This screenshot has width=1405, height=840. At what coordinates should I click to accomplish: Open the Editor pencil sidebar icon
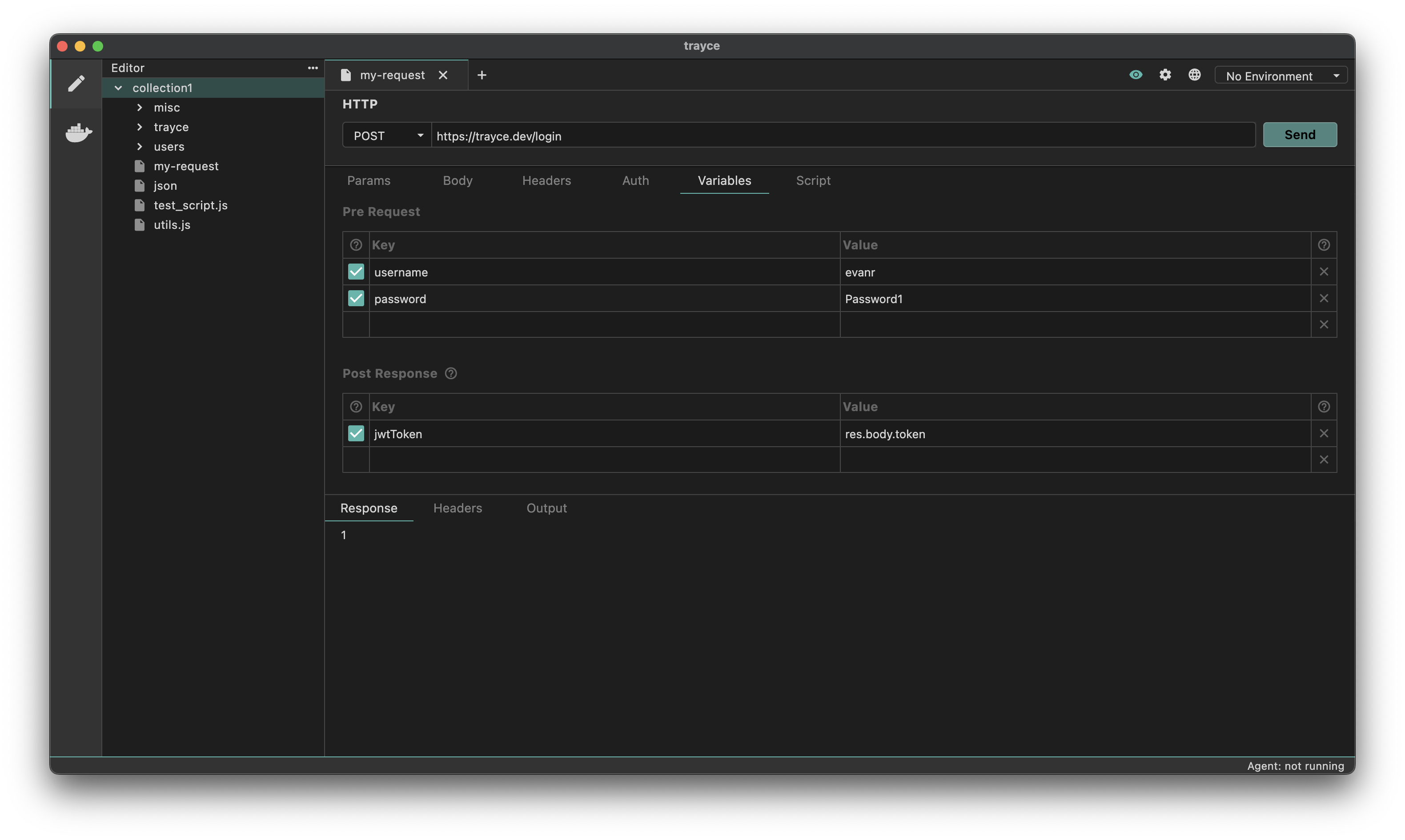(76, 84)
